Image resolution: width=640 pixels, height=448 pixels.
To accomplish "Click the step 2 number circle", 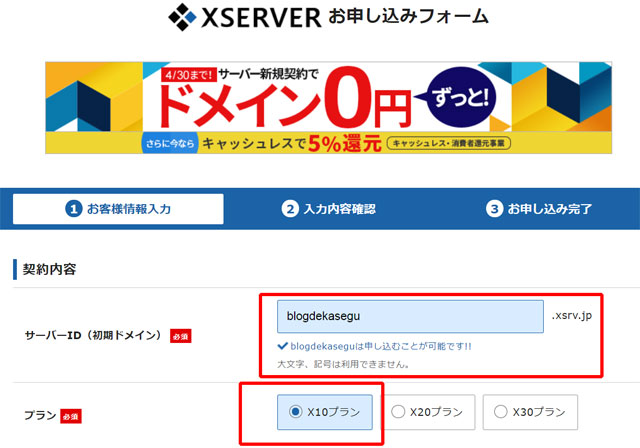I will coord(290,209).
